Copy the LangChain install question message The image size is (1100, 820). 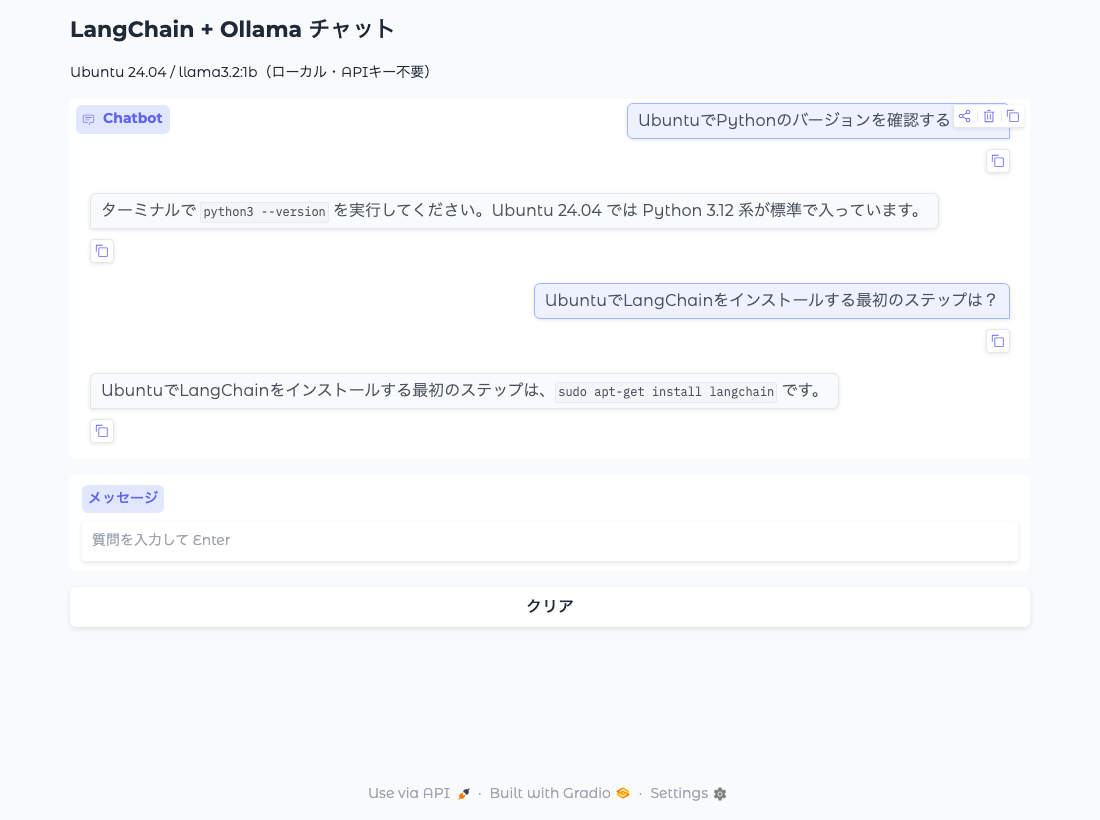[998, 342]
